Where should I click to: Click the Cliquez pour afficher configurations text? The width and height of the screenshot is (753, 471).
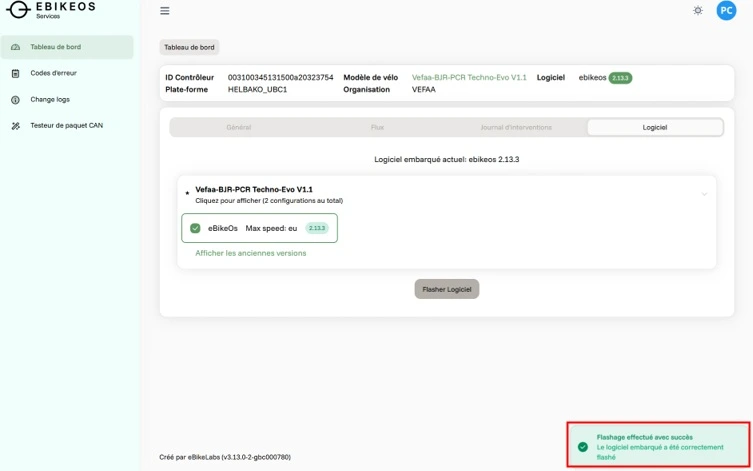(269, 201)
